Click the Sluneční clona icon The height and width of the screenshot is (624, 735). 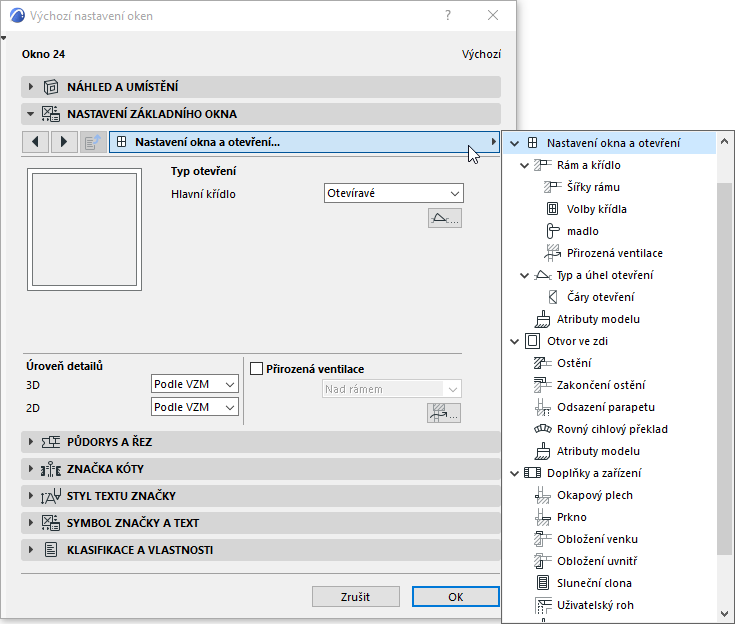[542, 583]
